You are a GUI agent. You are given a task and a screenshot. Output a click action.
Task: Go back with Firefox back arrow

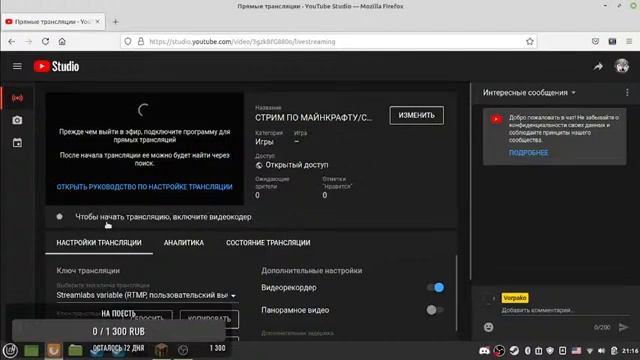(x=11, y=42)
